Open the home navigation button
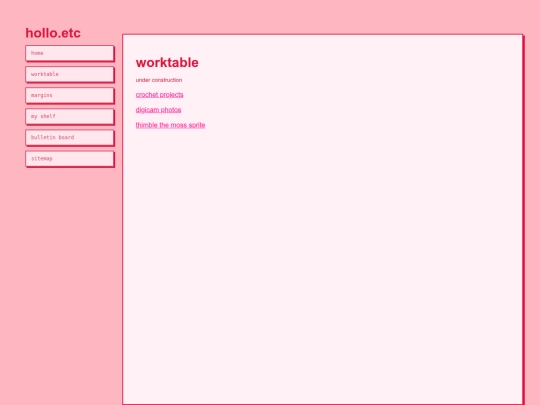Image resolution: width=540 pixels, height=405 pixels. (70, 53)
